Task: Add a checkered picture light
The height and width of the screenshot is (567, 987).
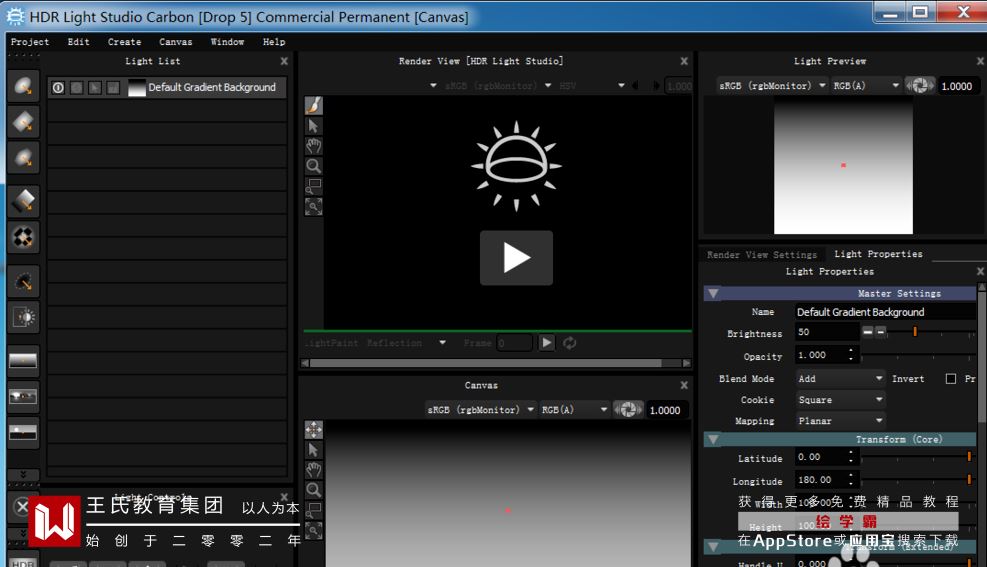Action: (23, 237)
